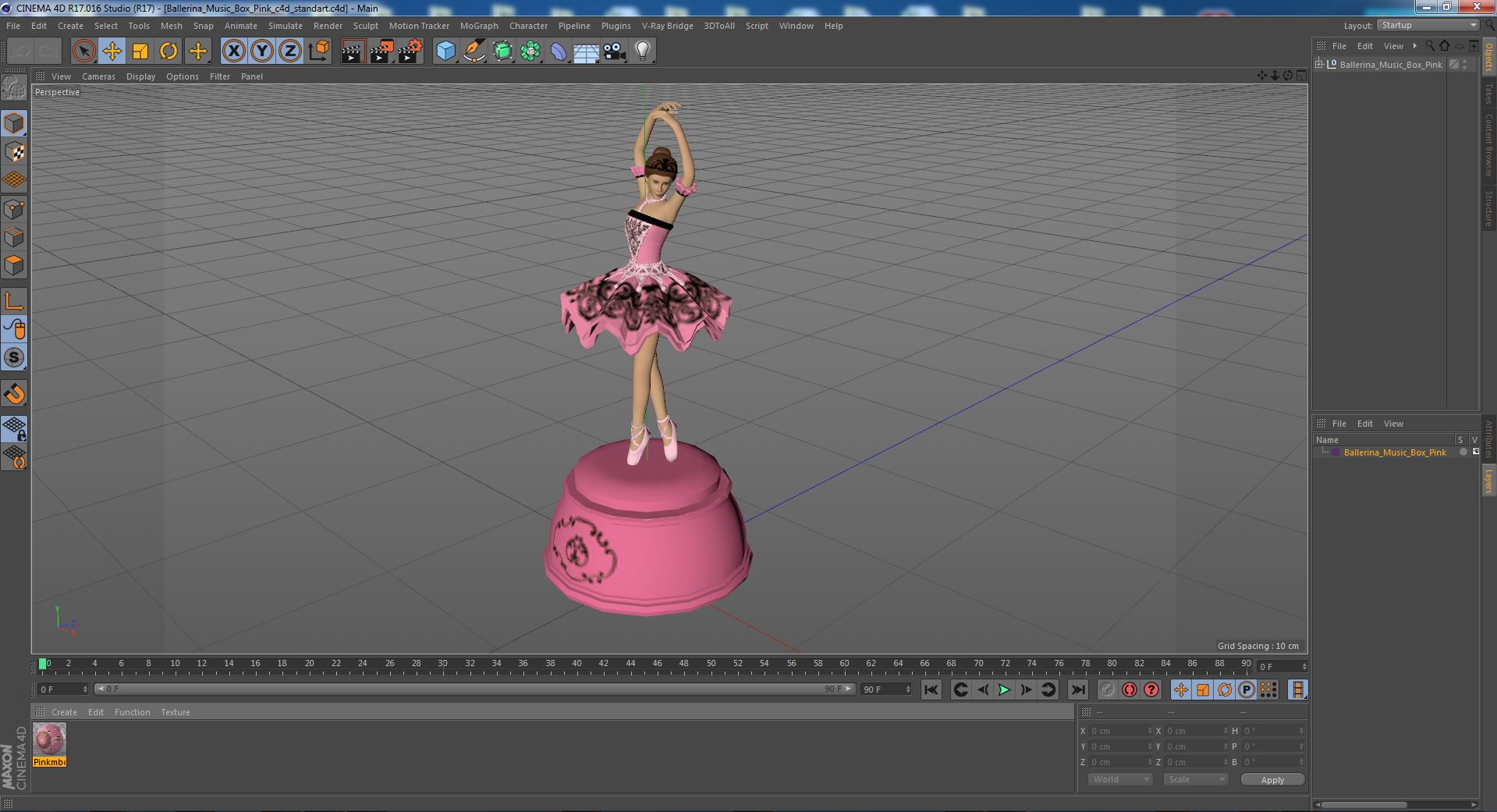Select Ballerina_Music_Box_Pink layer row
This screenshot has height=812, width=1497.
click(x=1396, y=452)
